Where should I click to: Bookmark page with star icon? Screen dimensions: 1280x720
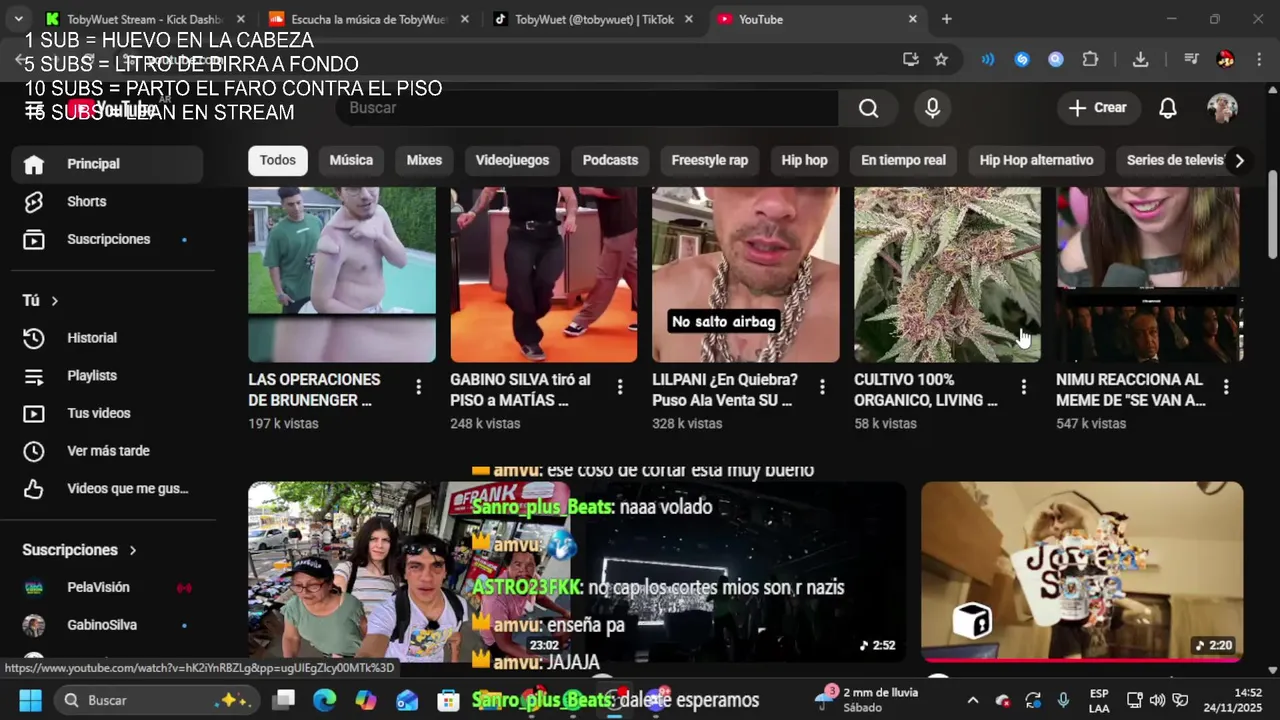click(941, 59)
